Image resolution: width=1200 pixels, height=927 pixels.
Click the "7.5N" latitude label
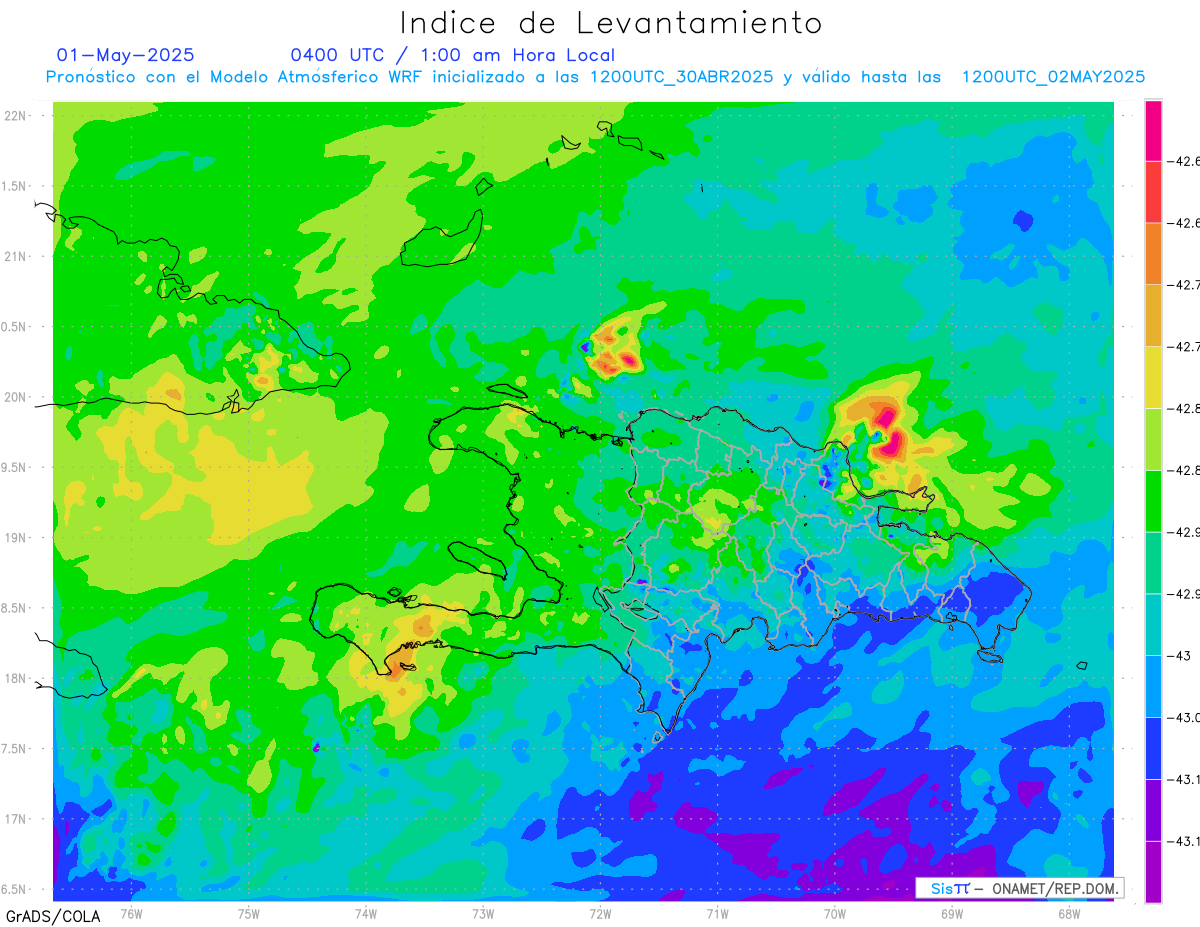click(15, 749)
